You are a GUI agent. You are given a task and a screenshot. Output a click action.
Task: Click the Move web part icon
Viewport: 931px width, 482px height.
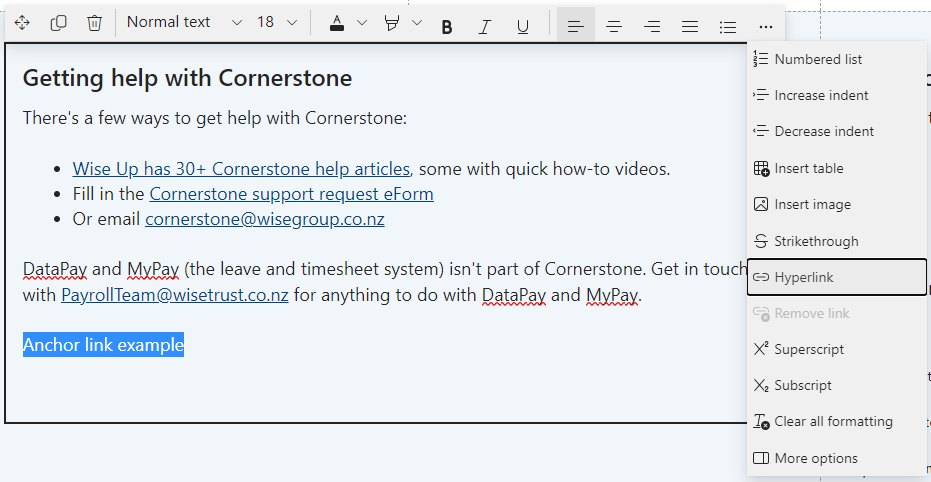click(22, 23)
